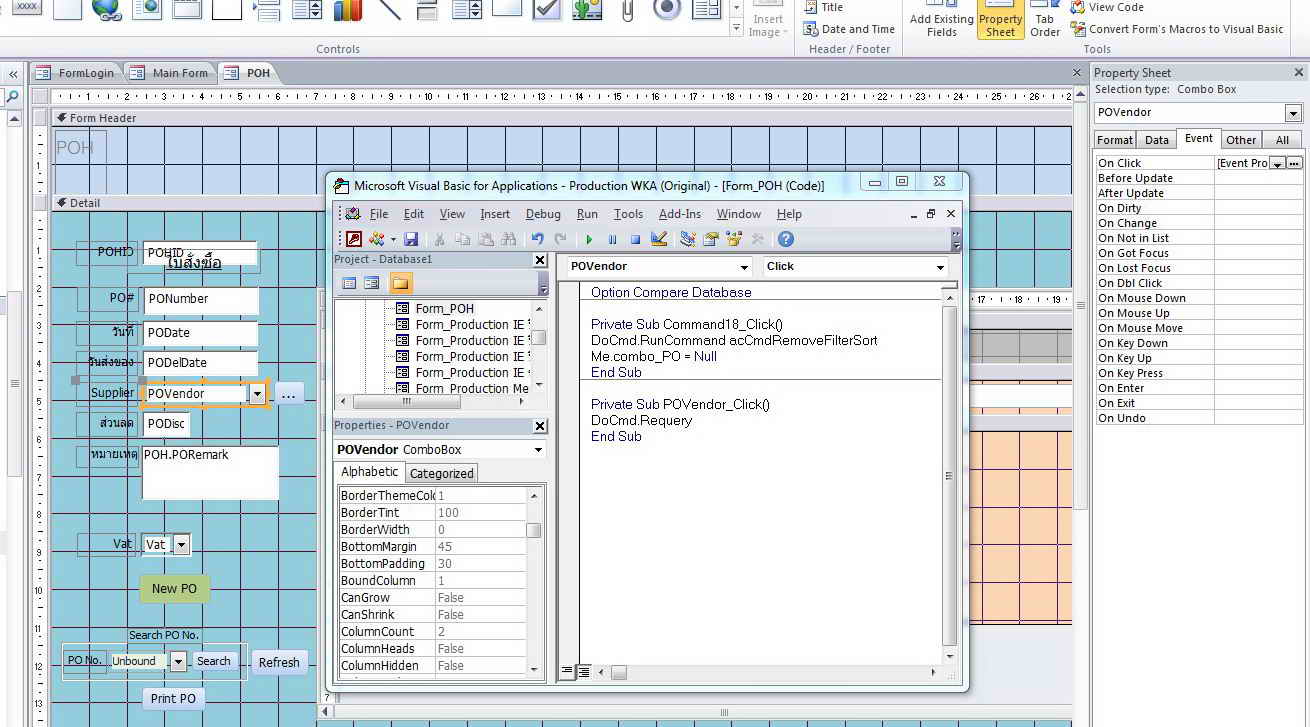Click the Project tree vertical scrollbar thumb
The image size is (1310, 727).
[x=539, y=338]
